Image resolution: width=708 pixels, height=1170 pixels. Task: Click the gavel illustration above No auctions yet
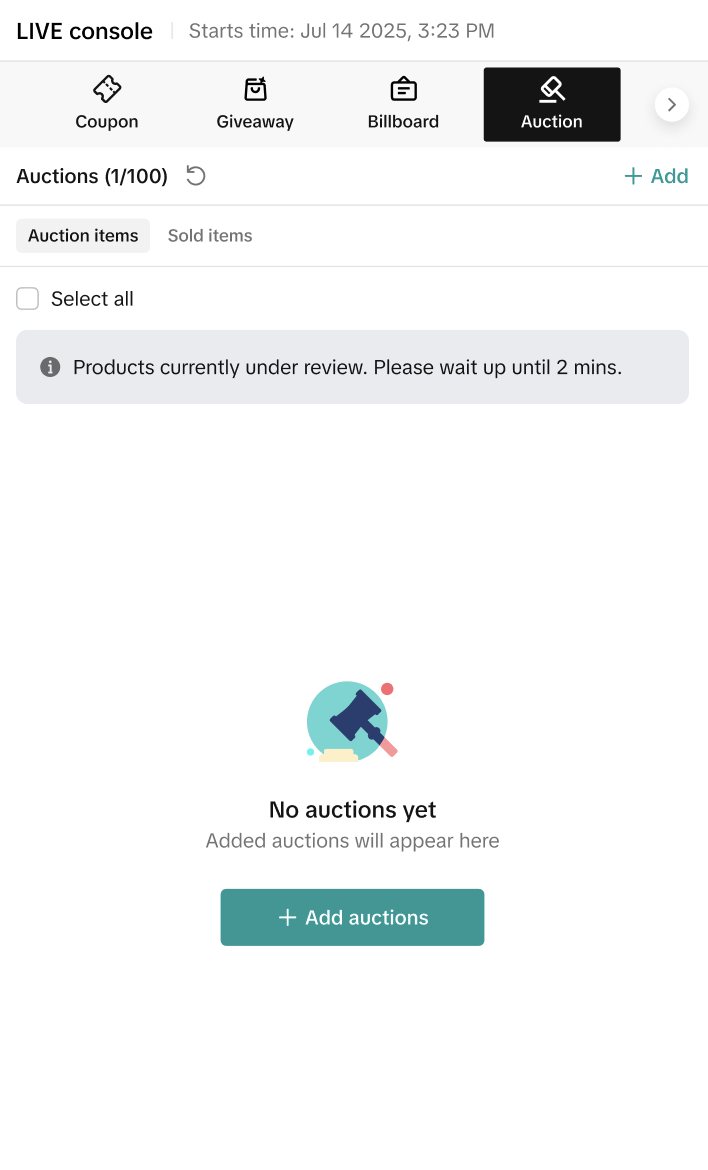pos(351,722)
